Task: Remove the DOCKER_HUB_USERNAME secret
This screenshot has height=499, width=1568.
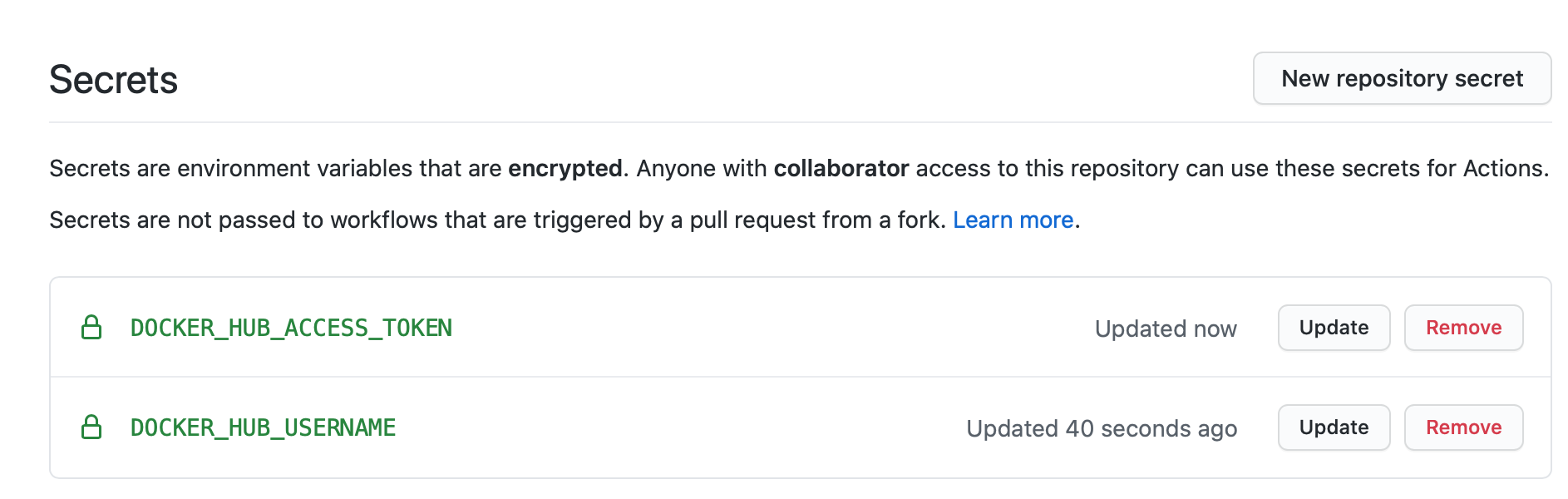Action: [x=1463, y=427]
